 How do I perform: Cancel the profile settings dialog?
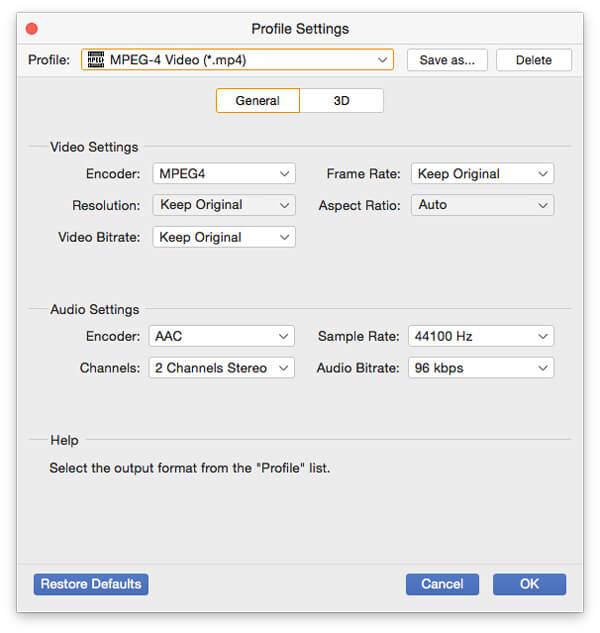pyautogui.click(x=442, y=584)
